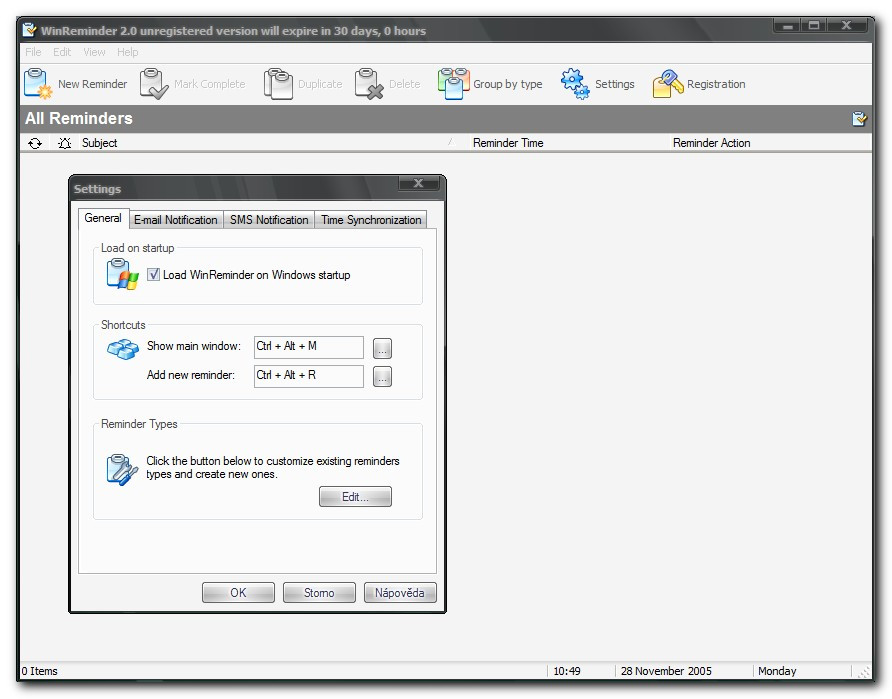Switch to the Time Synchronization tab
This screenshot has width=892, height=699.
pyautogui.click(x=371, y=220)
